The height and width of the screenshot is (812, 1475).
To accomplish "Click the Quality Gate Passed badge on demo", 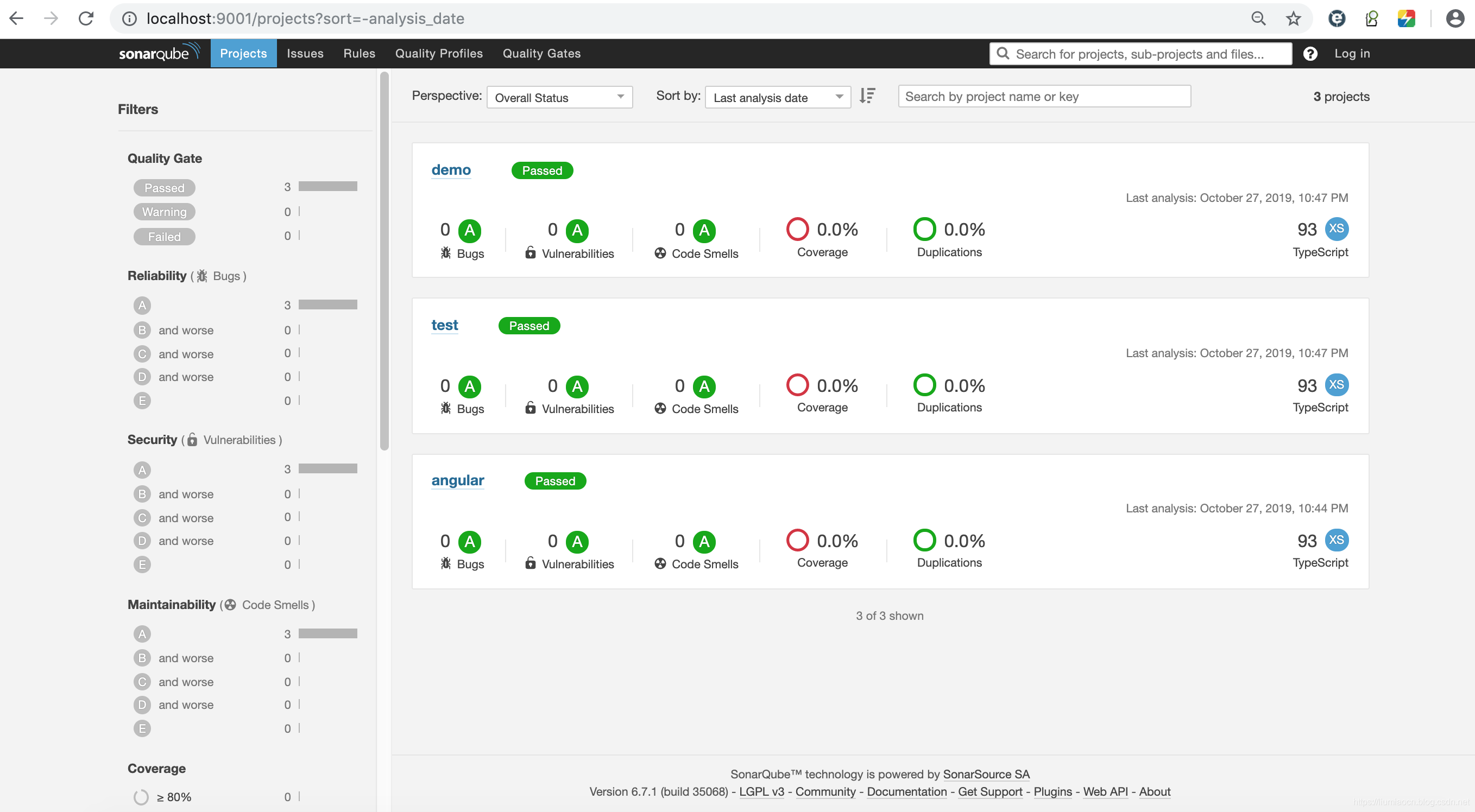I will pyautogui.click(x=541, y=170).
